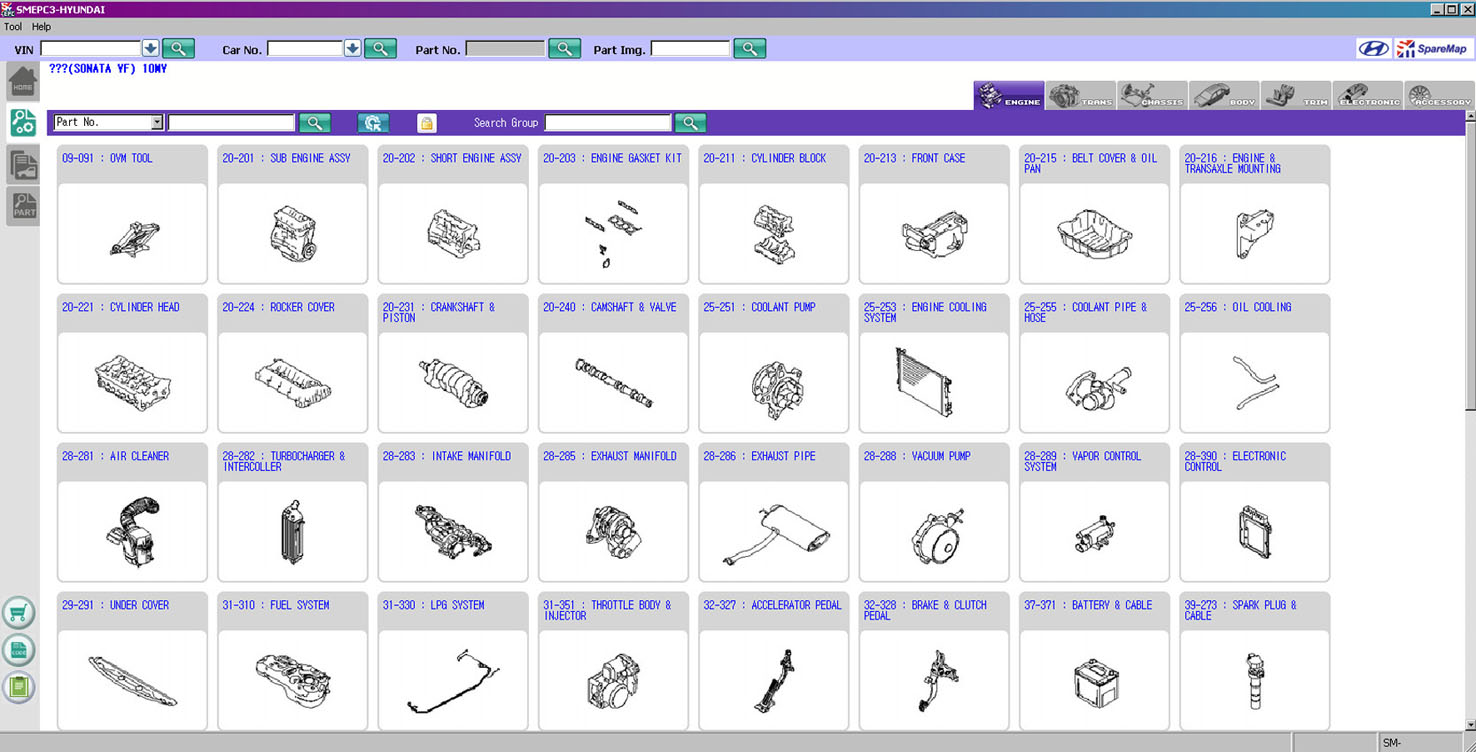The width and height of the screenshot is (1476, 752).
Task: Expand the VIN dropdown arrow
Action: pos(150,48)
